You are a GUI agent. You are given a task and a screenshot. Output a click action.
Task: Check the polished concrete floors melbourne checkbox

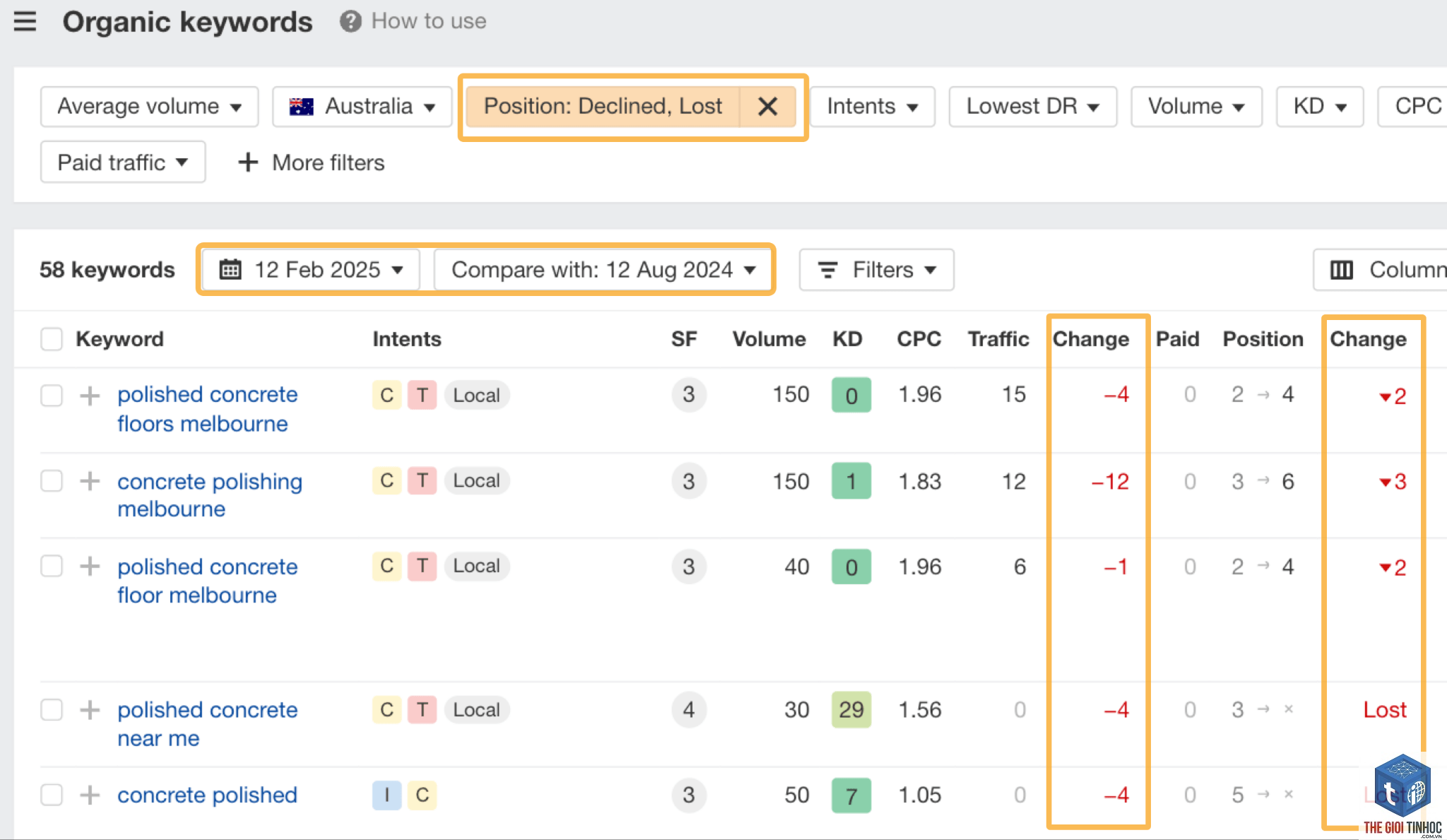(52, 395)
